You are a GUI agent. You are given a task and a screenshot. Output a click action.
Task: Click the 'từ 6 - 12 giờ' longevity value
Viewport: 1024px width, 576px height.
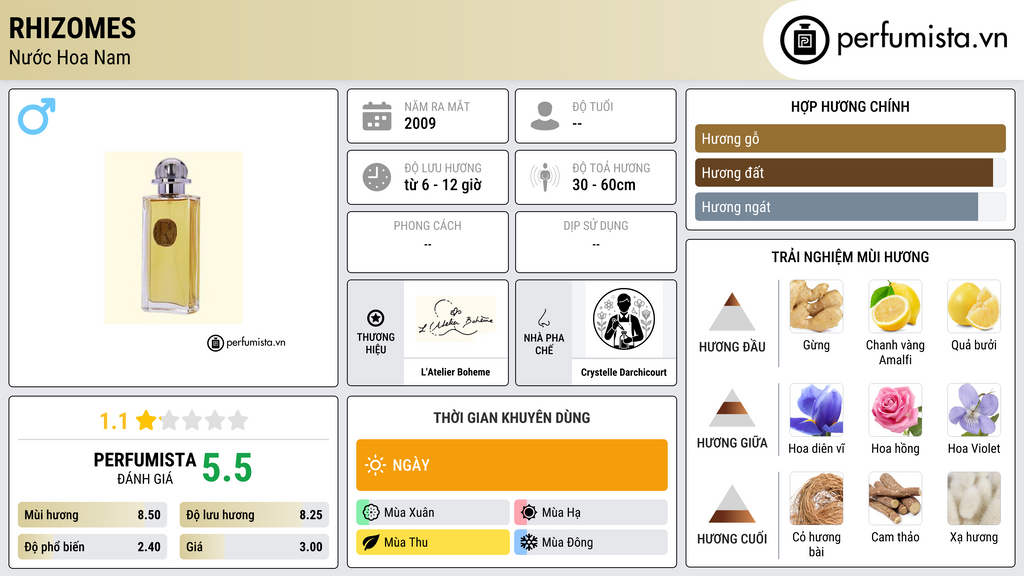pyautogui.click(x=443, y=185)
